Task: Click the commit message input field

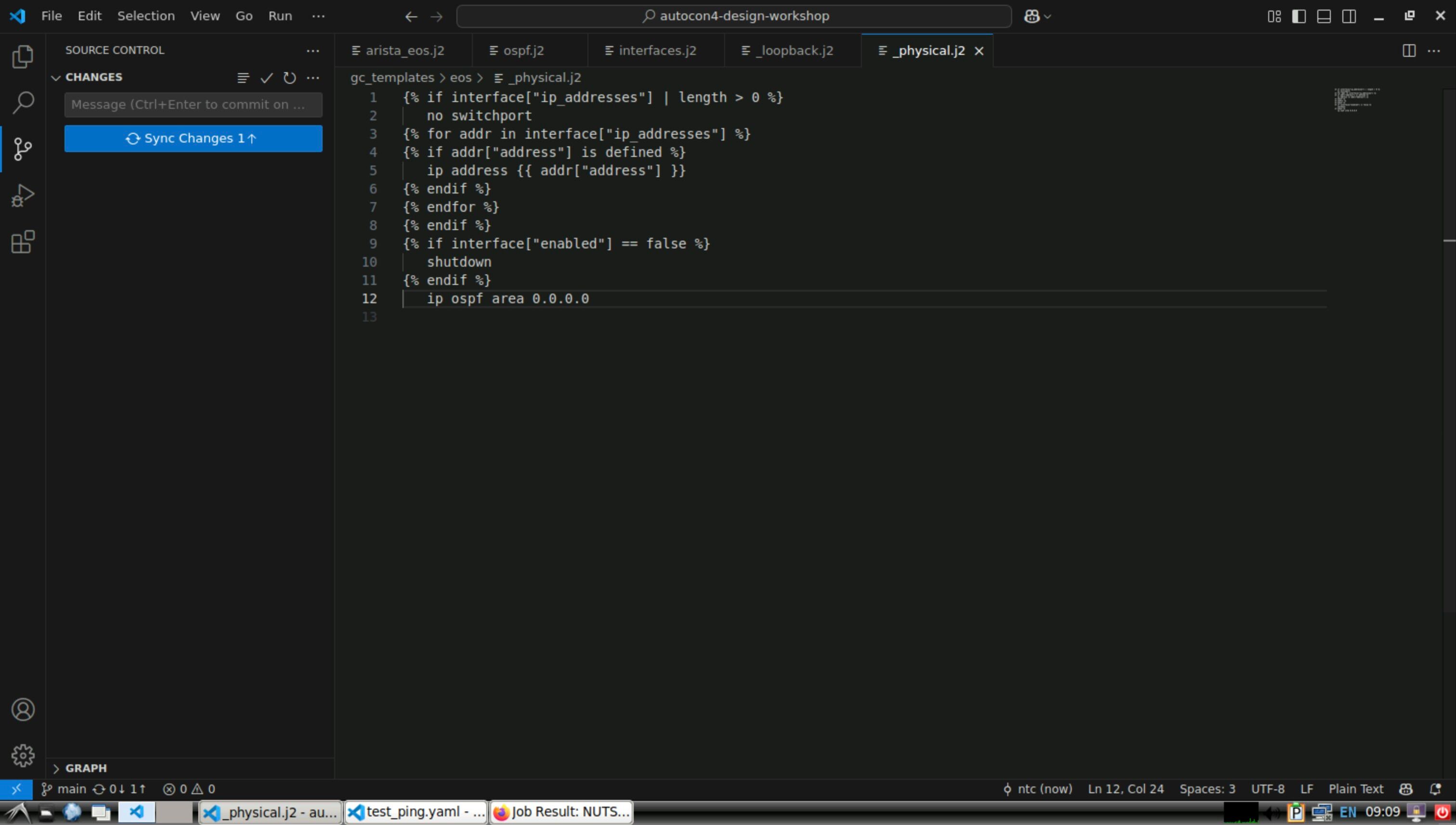Action: click(193, 105)
